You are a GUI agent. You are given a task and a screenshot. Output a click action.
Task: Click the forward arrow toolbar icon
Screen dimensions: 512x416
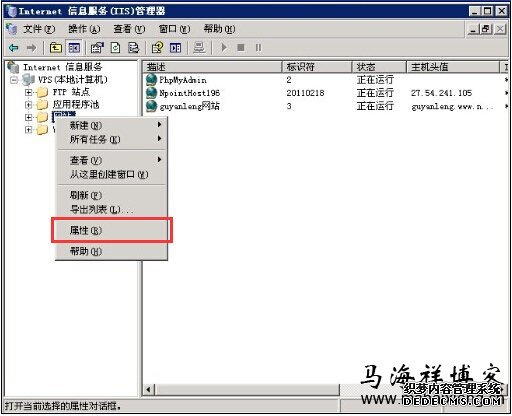tap(31, 48)
